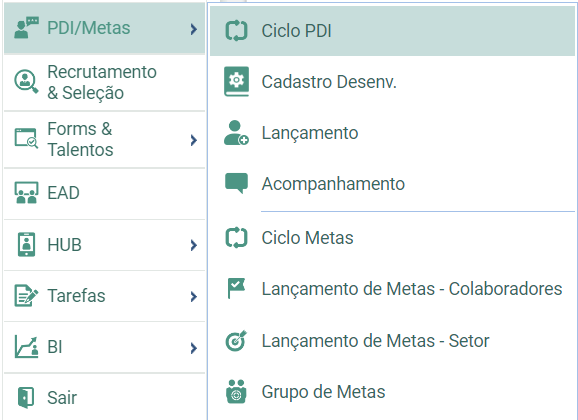Select Acompanhamento in the submenu
This screenshot has height=420, width=578.
coord(392,184)
